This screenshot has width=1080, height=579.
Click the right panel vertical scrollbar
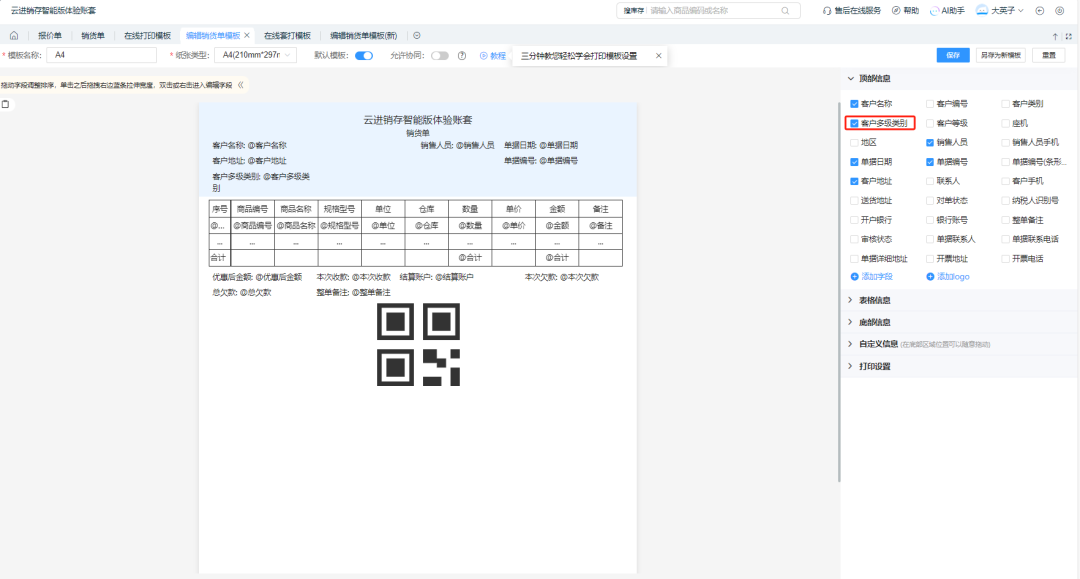tap(839, 293)
